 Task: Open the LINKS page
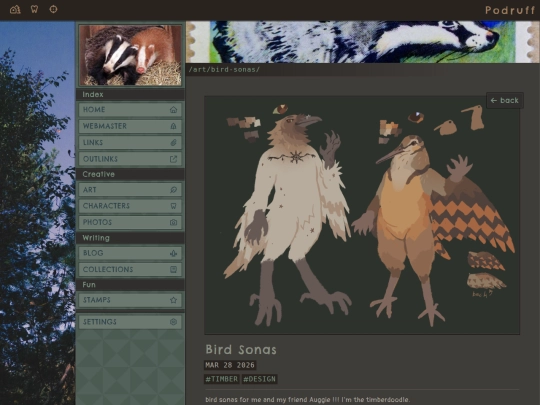click(130, 143)
